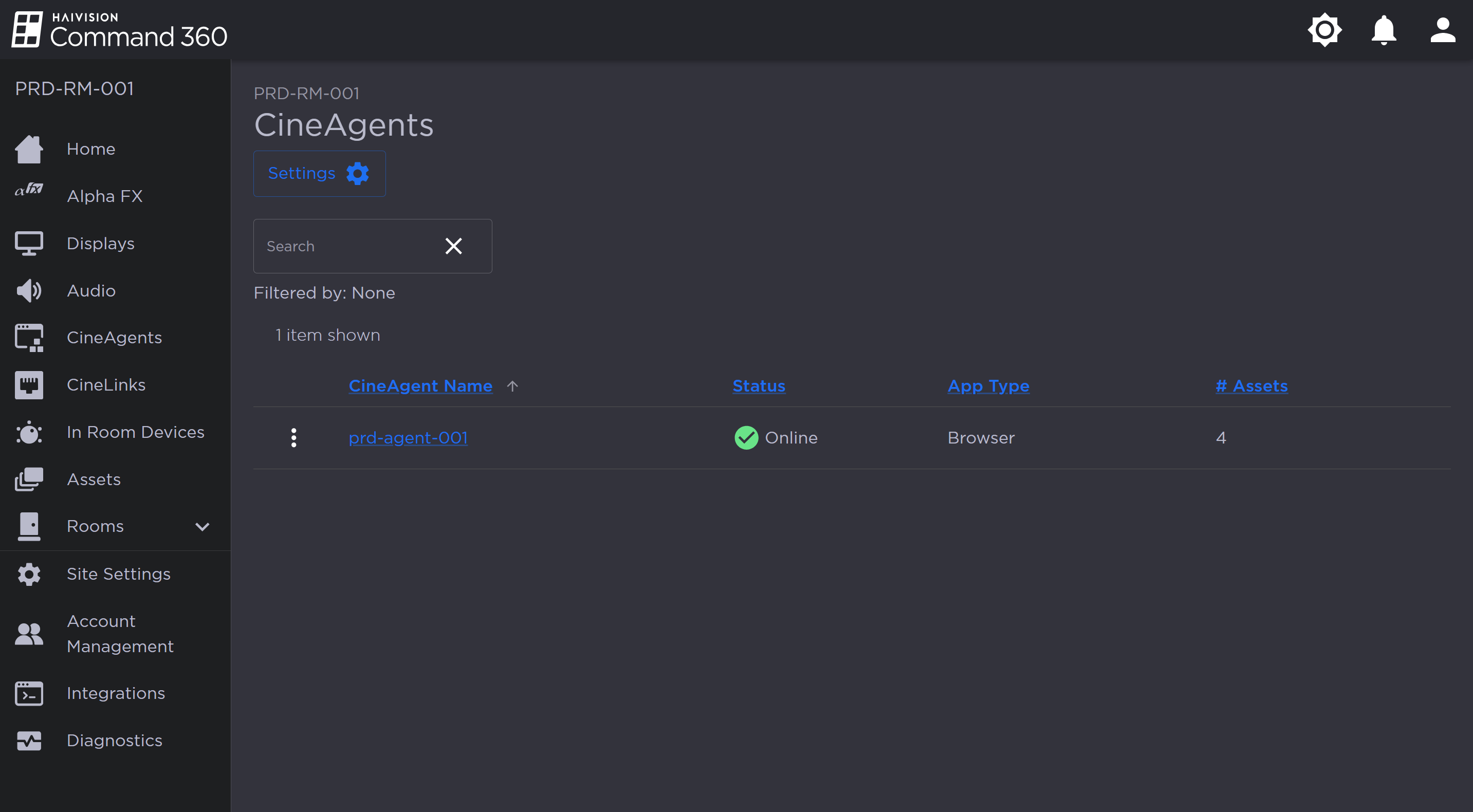Image resolution: width=1473 pixels, height=812 pixels.
Task: Open the prd-agent-001 agent link
Action: click(x=408, y=437)
